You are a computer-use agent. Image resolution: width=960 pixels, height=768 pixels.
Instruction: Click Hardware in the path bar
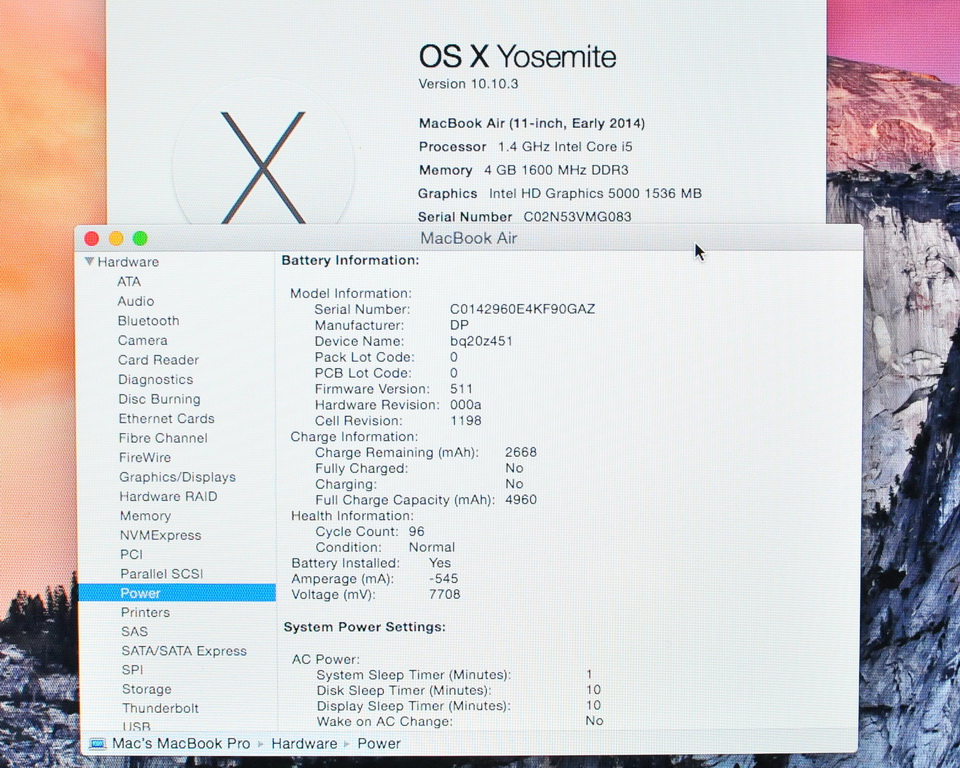pos(304,744)
